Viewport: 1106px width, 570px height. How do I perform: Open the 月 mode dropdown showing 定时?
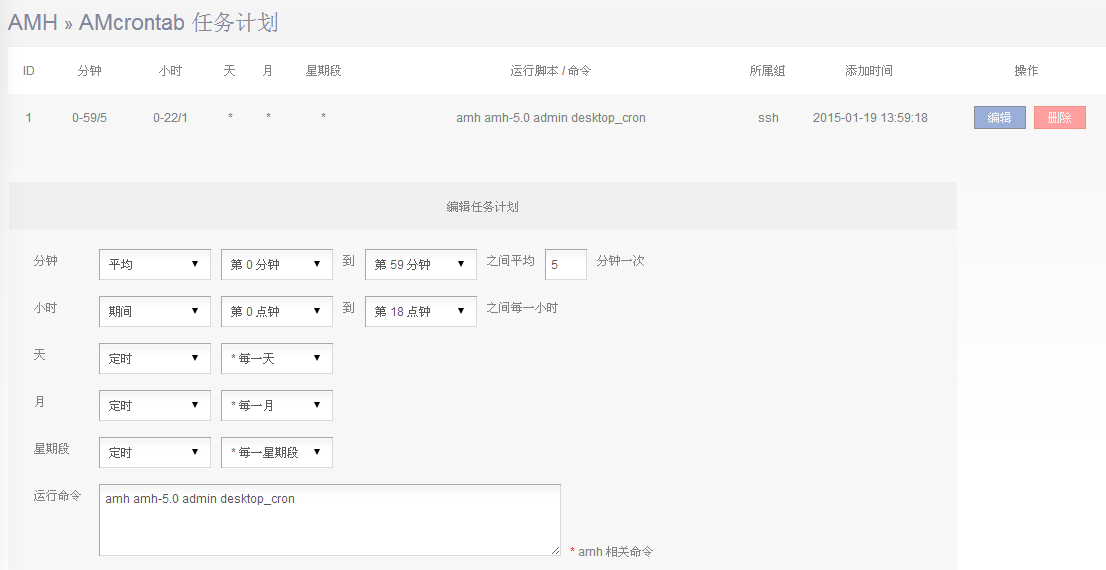click(x=155, y=405)
